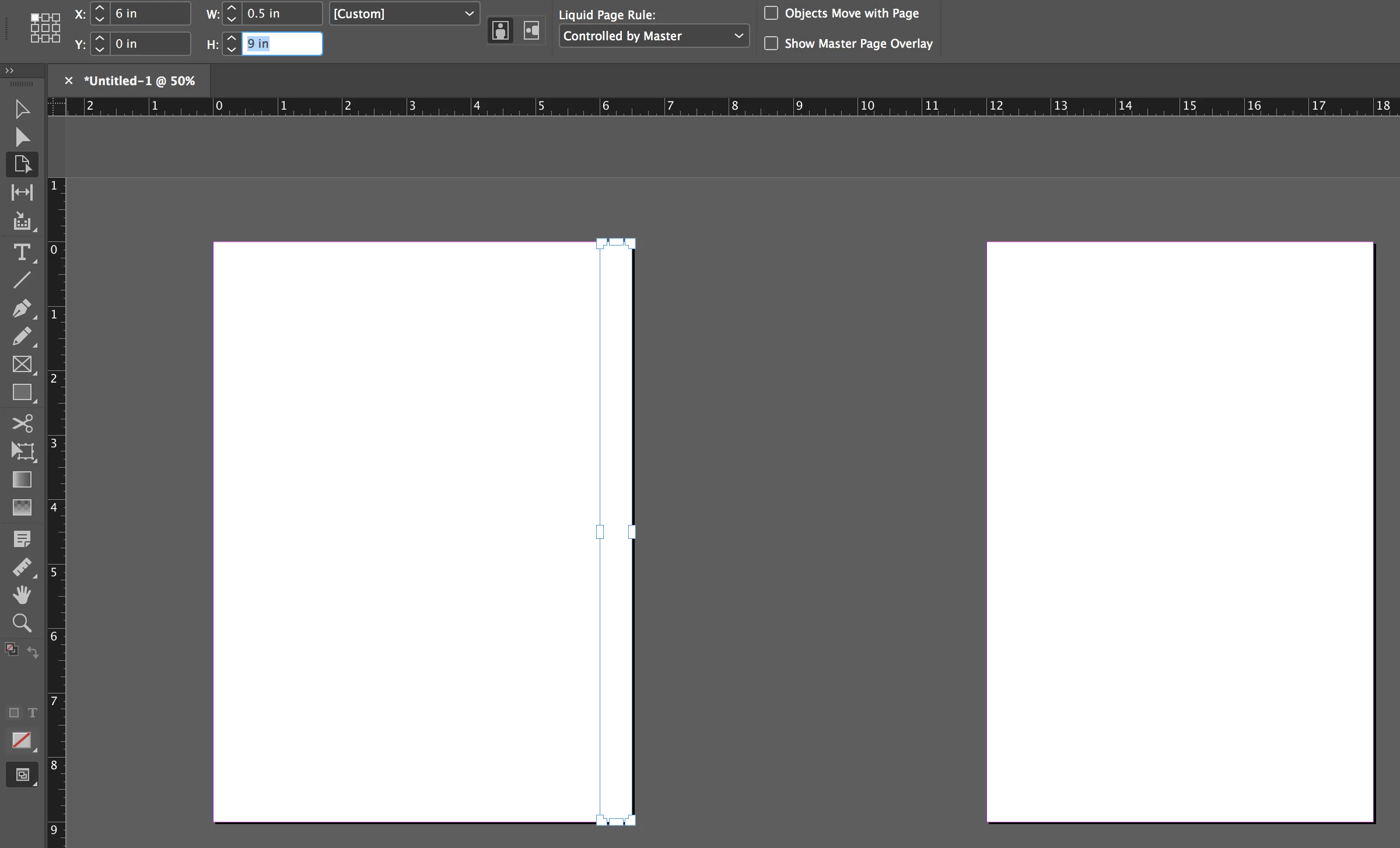Select the Gap tool

(x=22, y=192)
